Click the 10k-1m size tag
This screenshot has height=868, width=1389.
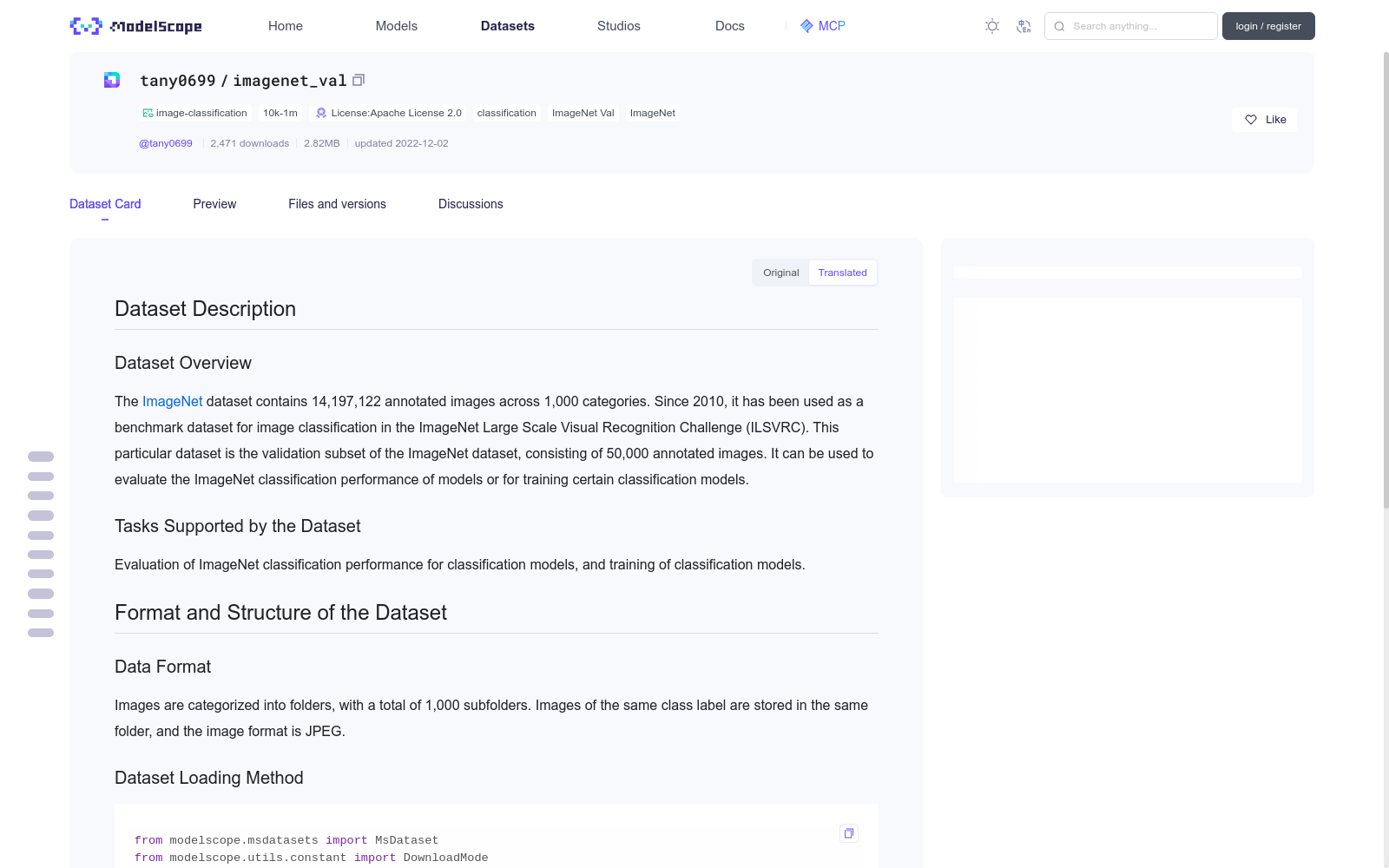[280, 113]
